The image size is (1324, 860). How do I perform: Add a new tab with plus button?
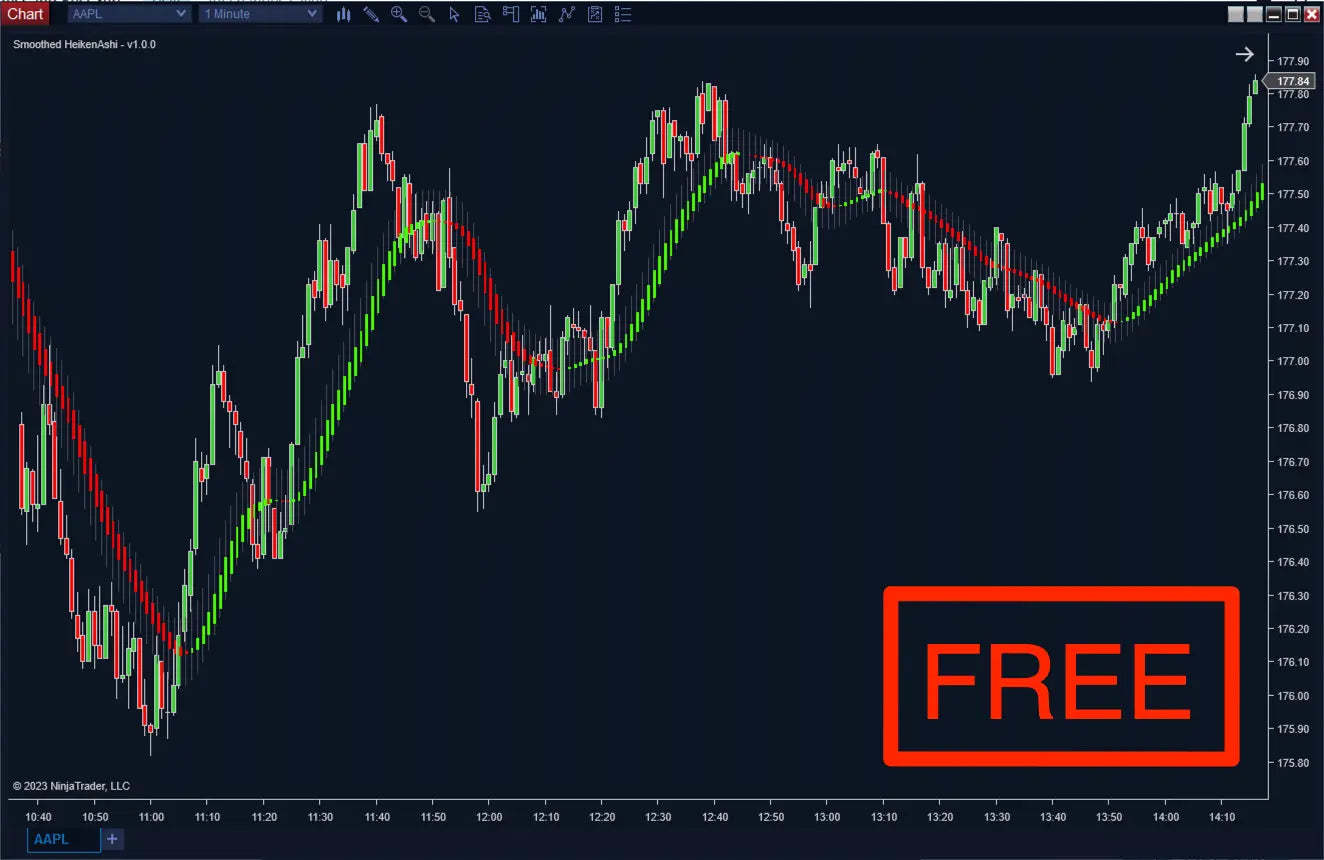(113, 839)
